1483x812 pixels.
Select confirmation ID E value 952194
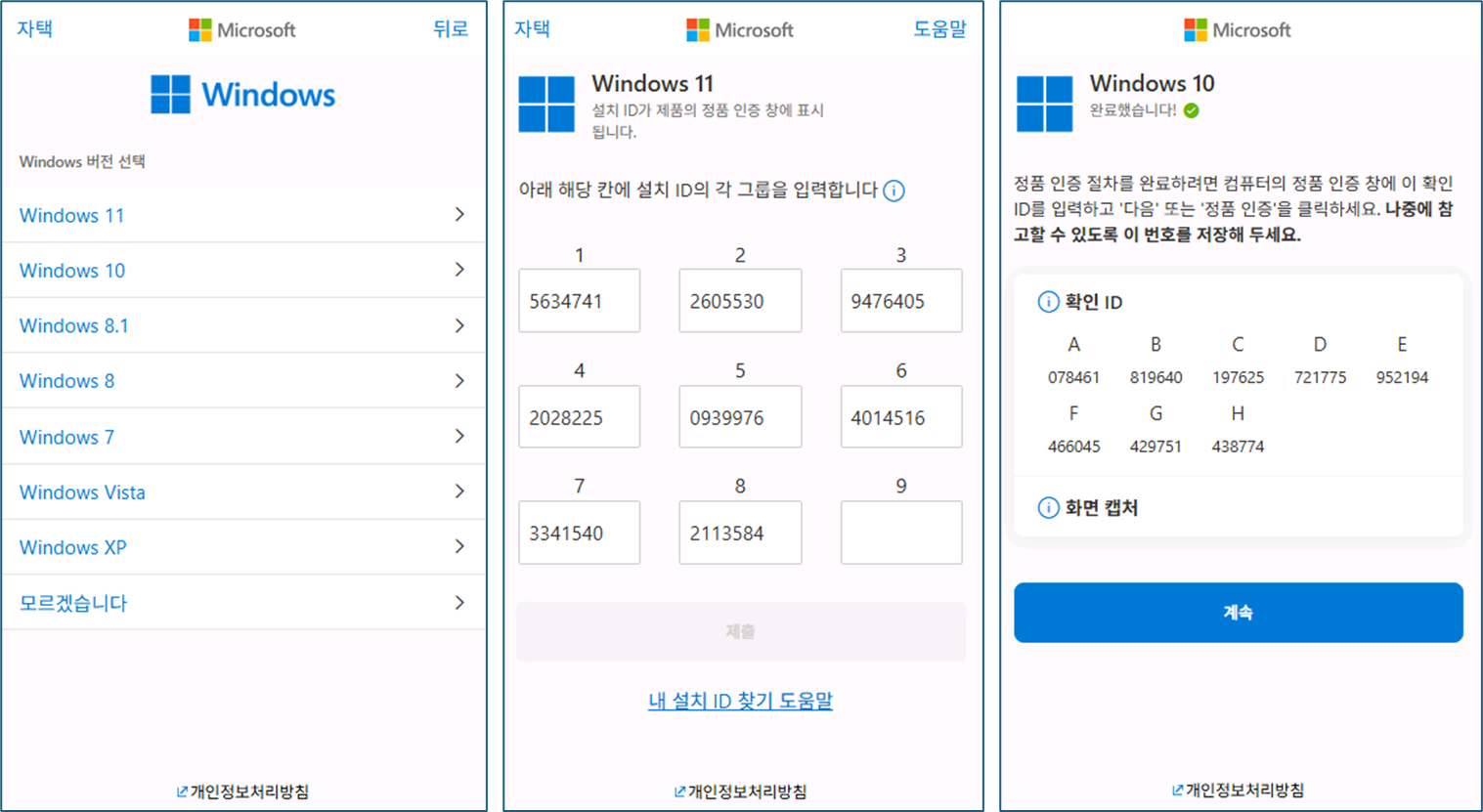click(x=1402, y=377)
